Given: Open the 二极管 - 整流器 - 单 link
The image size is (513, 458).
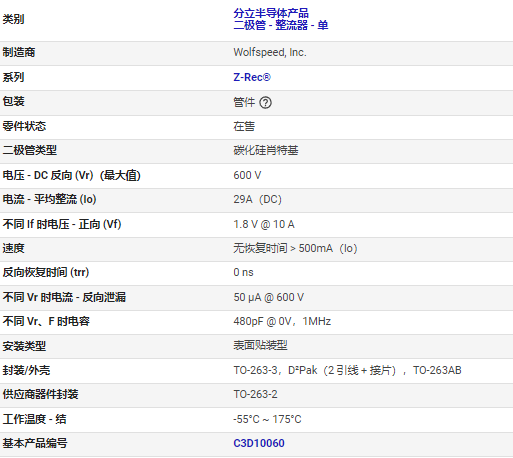Looking at the screenshot, I should [x=281, y=25].
